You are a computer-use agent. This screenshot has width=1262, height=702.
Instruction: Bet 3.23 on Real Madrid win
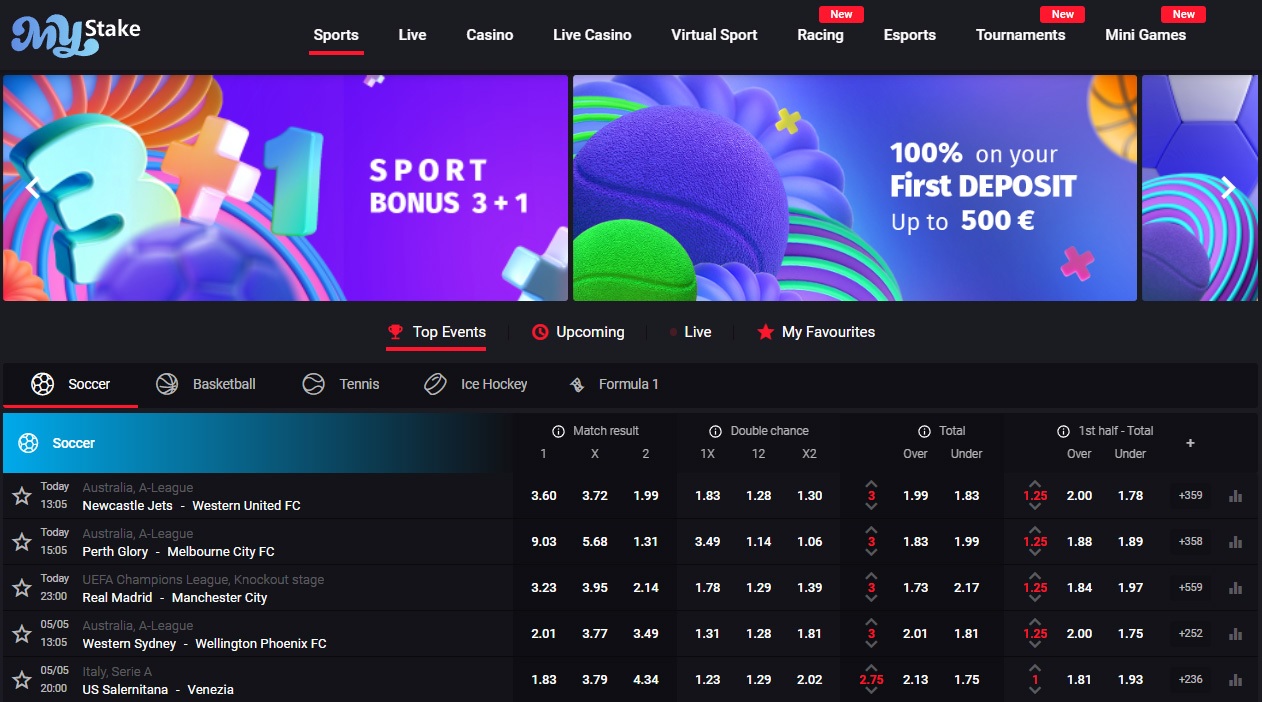pyautogui.click(x=544, y=588)
